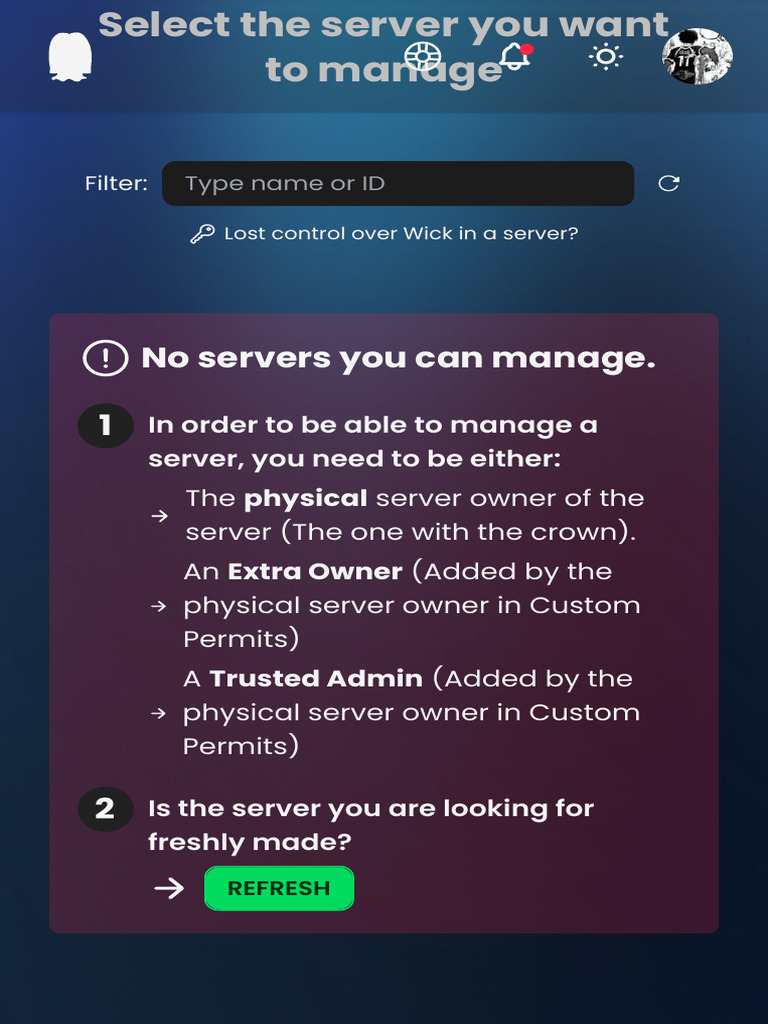
Task: Open the user profile avatar
Action: pyautogui.click(x=697, y=56)
